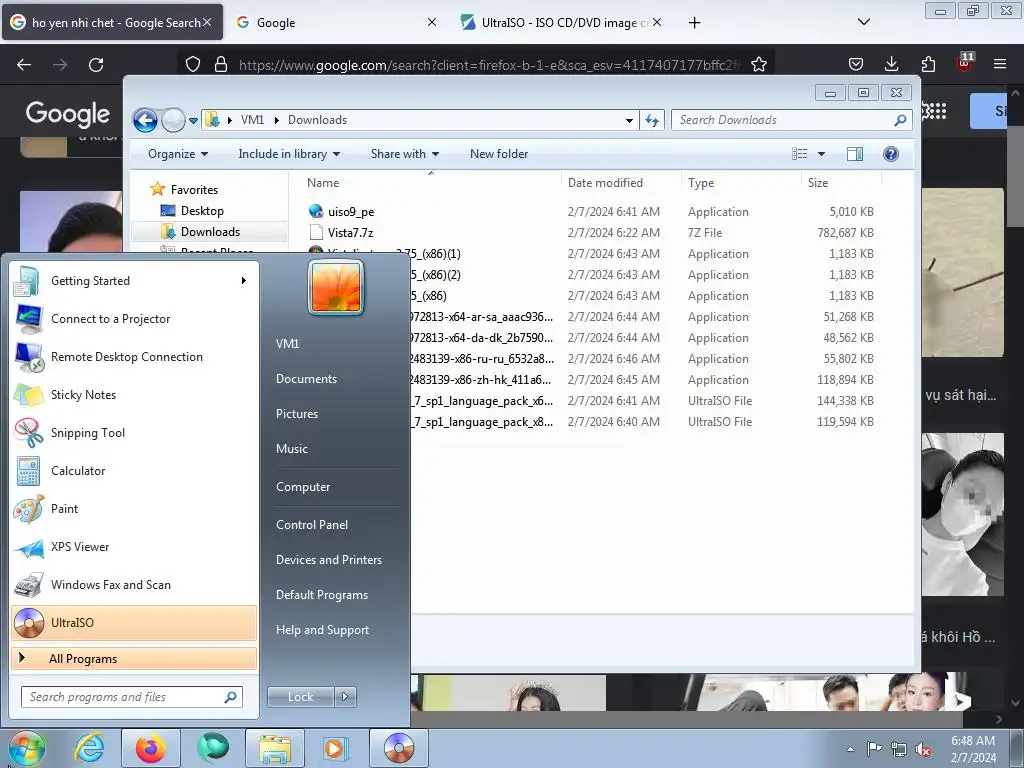This screenshot has height=768, width=1024.
Task: Click Firefox reload page button
Action: 96,65
